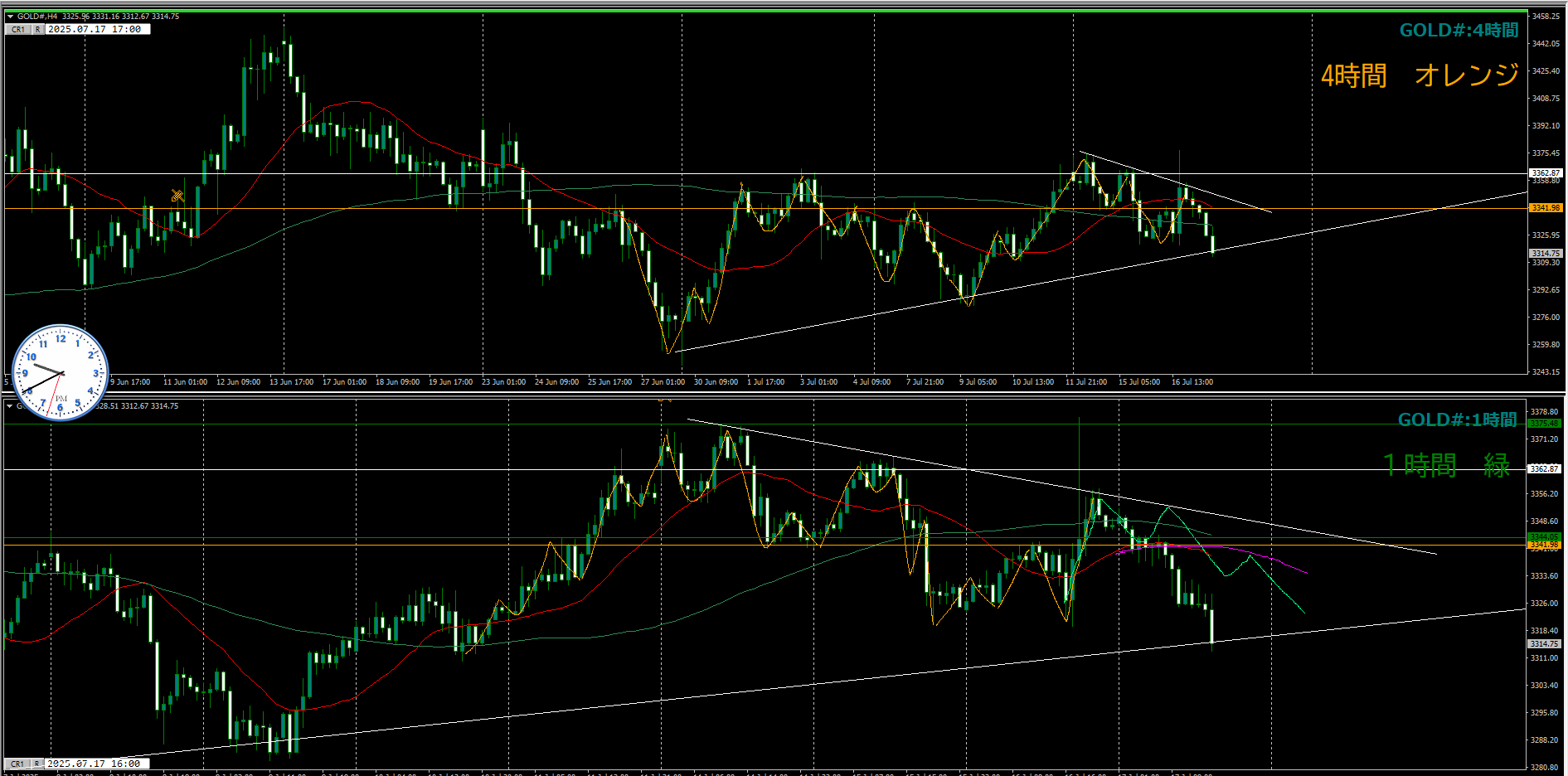Click the 3348.60 price axis value
Image resolution: width=1568 pixels, height=776 pixels.
pyautogui.click(x=1544, y=521)
